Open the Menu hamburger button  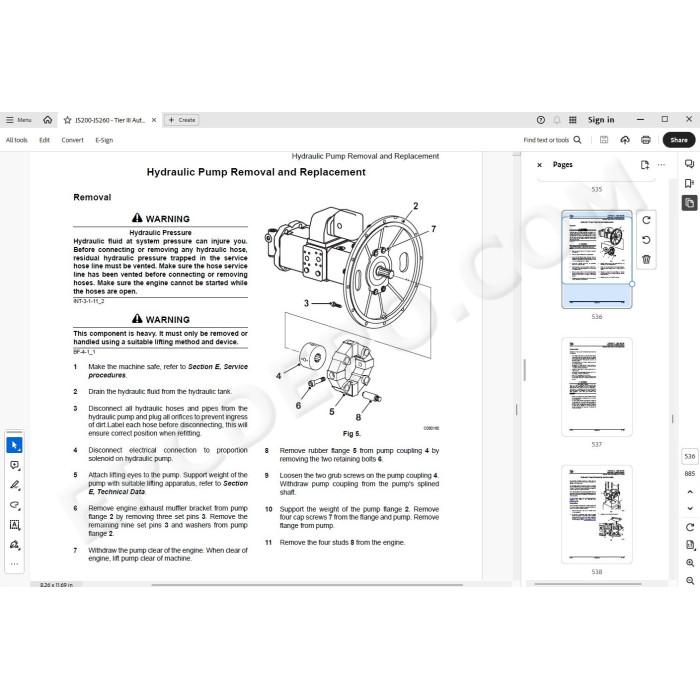coord(18,120)
